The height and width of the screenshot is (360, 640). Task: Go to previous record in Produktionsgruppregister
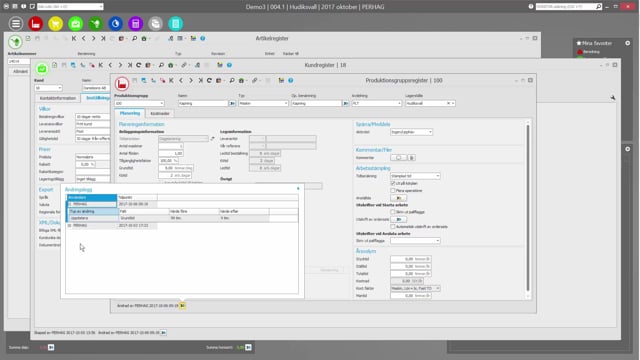pos(181,80)
